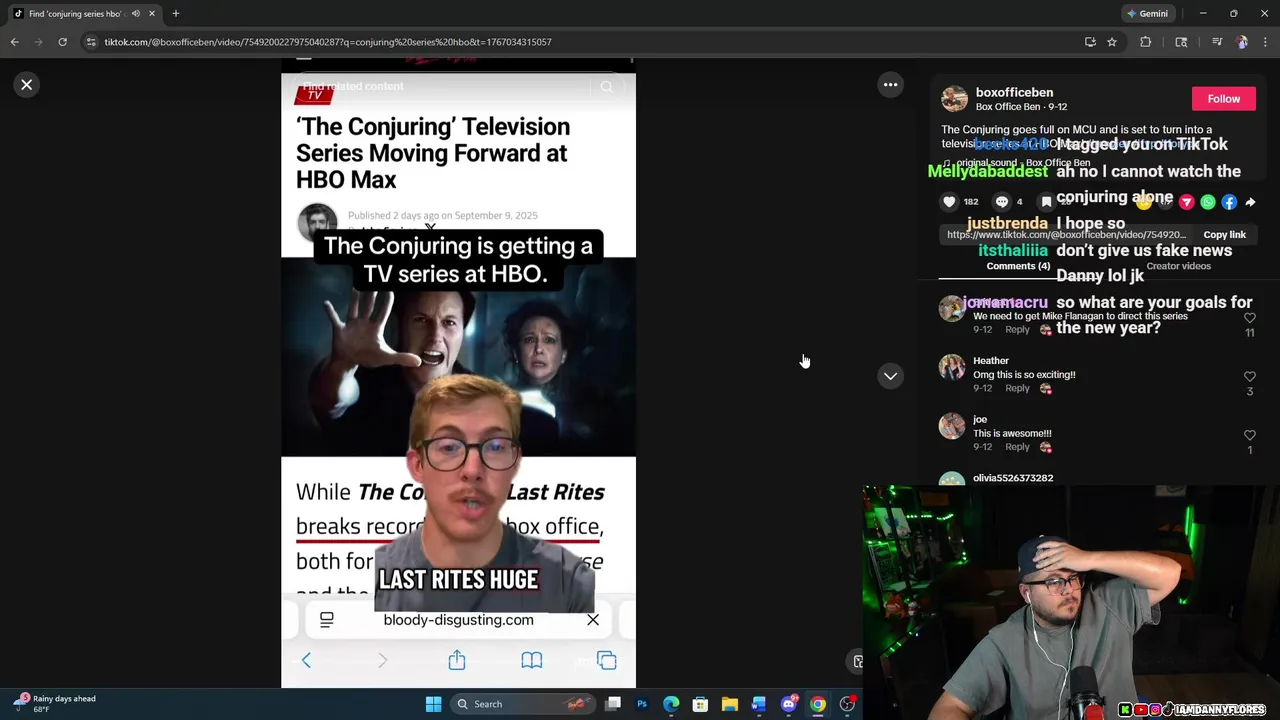The image size is (1280, 720).
Task: Share video to WhatsApp
Action: 1208,202
